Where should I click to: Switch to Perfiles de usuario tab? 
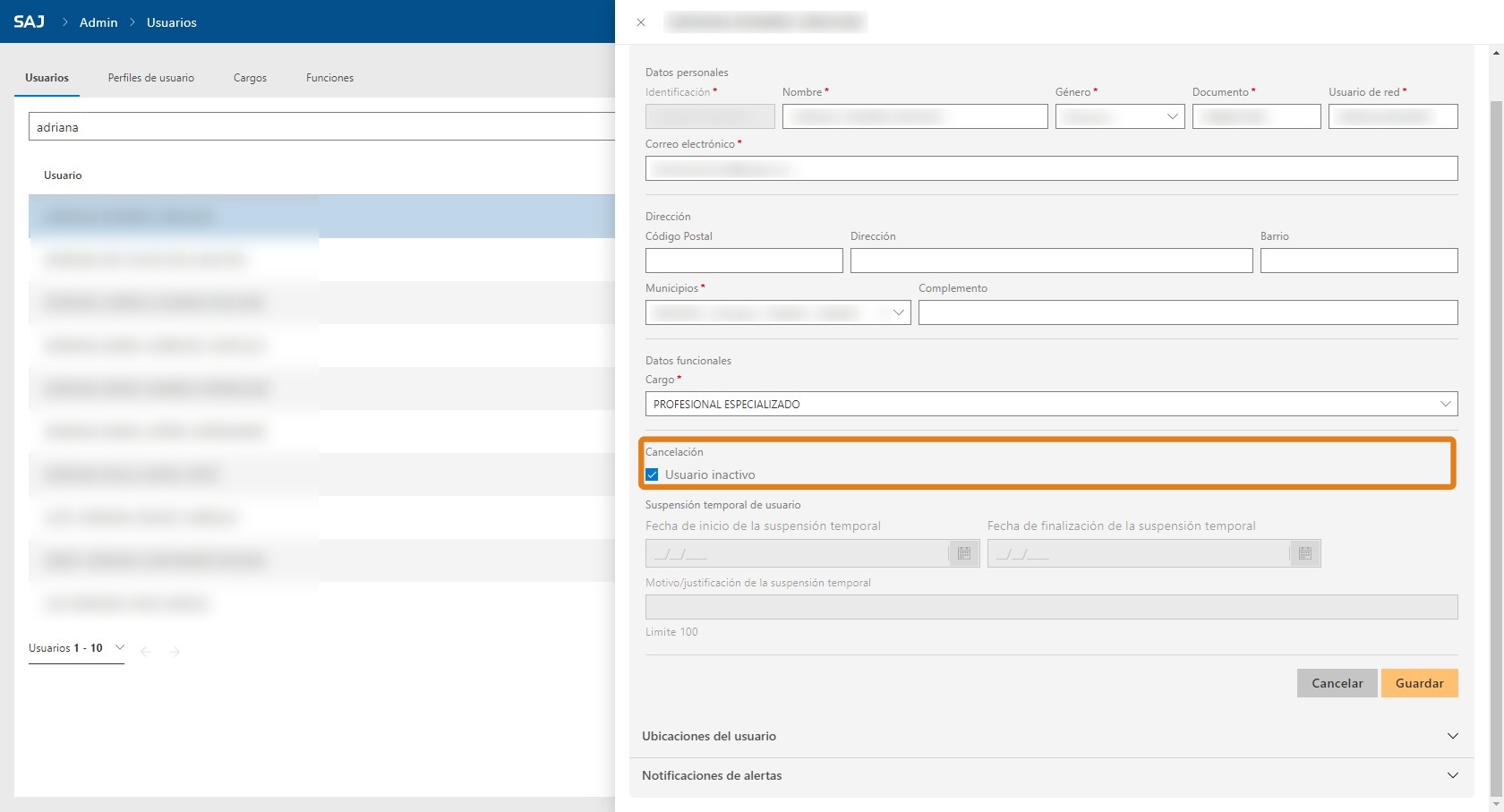coord(151,78)
